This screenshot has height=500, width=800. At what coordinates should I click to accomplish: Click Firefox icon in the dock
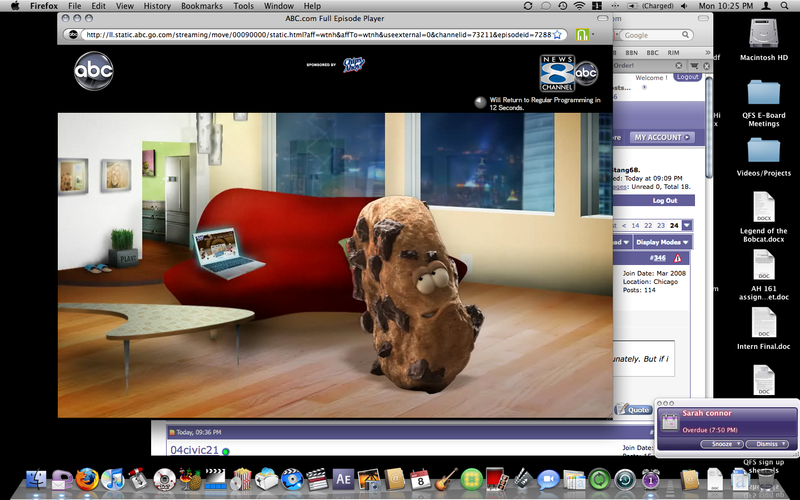(87, 480)
